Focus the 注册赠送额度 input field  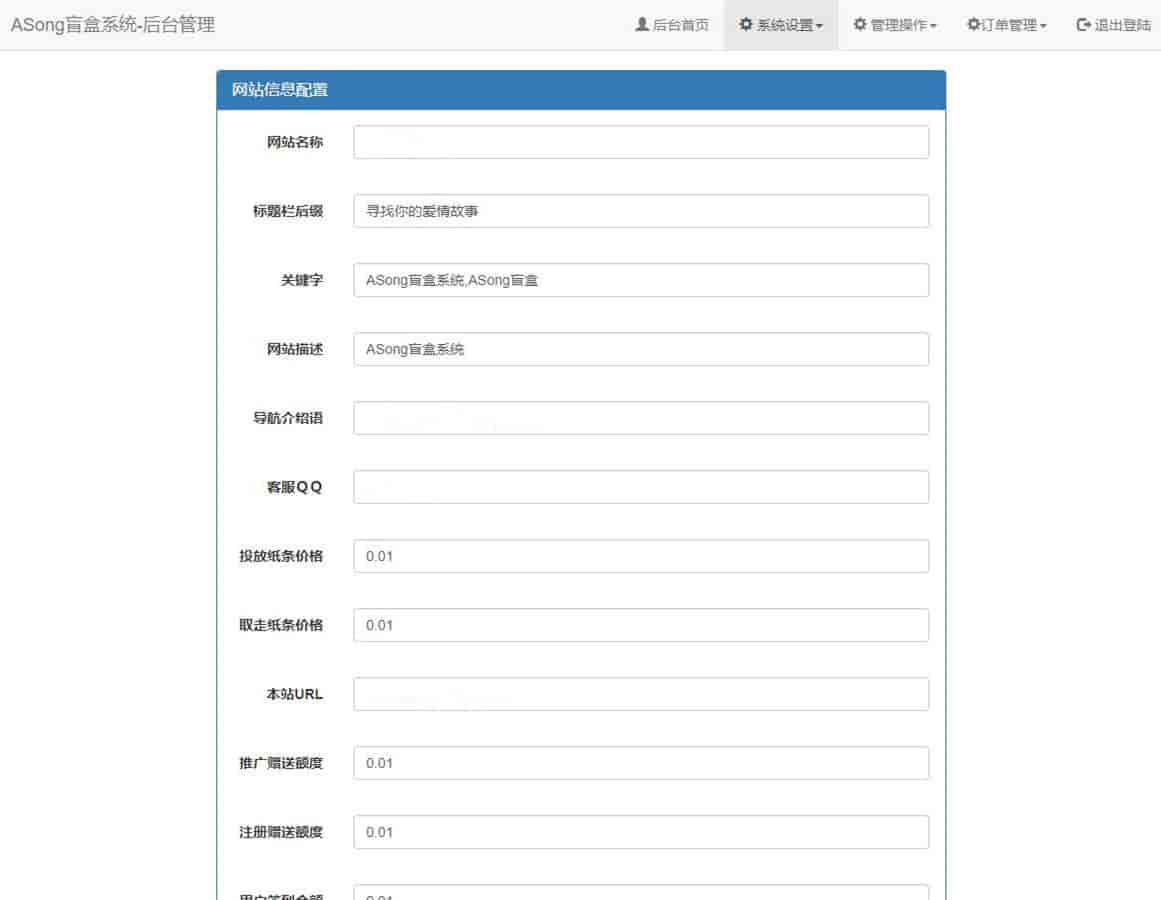(641, 832)
